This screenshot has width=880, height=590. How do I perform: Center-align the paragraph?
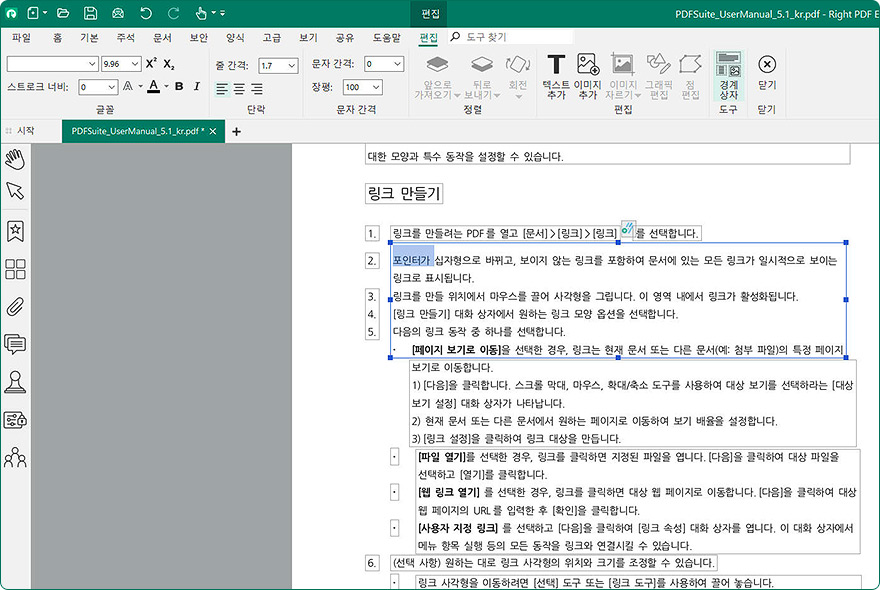(x=240, y=89)
